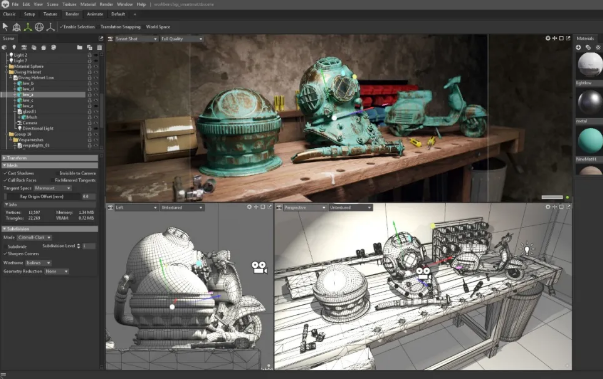
Task: Toggle Enable Selection checkbox
Action: pyautogui.click(x=62, y=27)
